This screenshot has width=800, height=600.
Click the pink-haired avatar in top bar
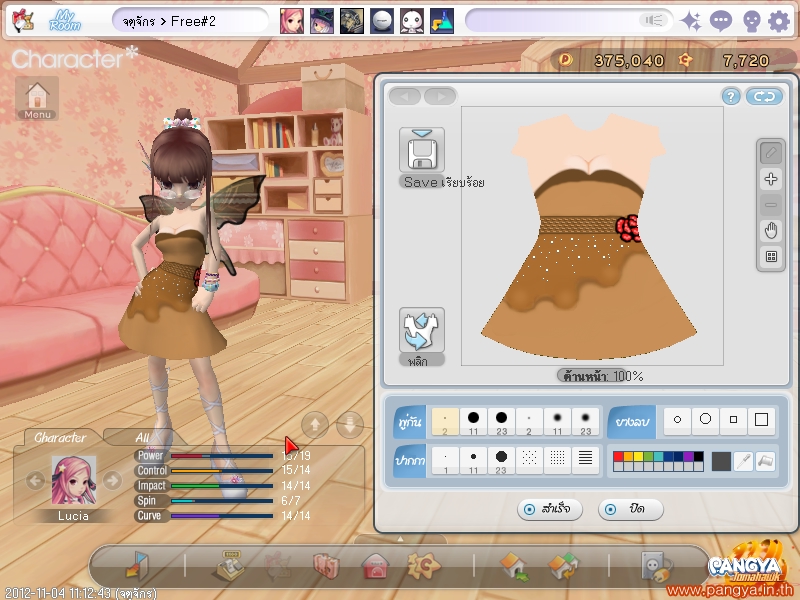[292, 21]
